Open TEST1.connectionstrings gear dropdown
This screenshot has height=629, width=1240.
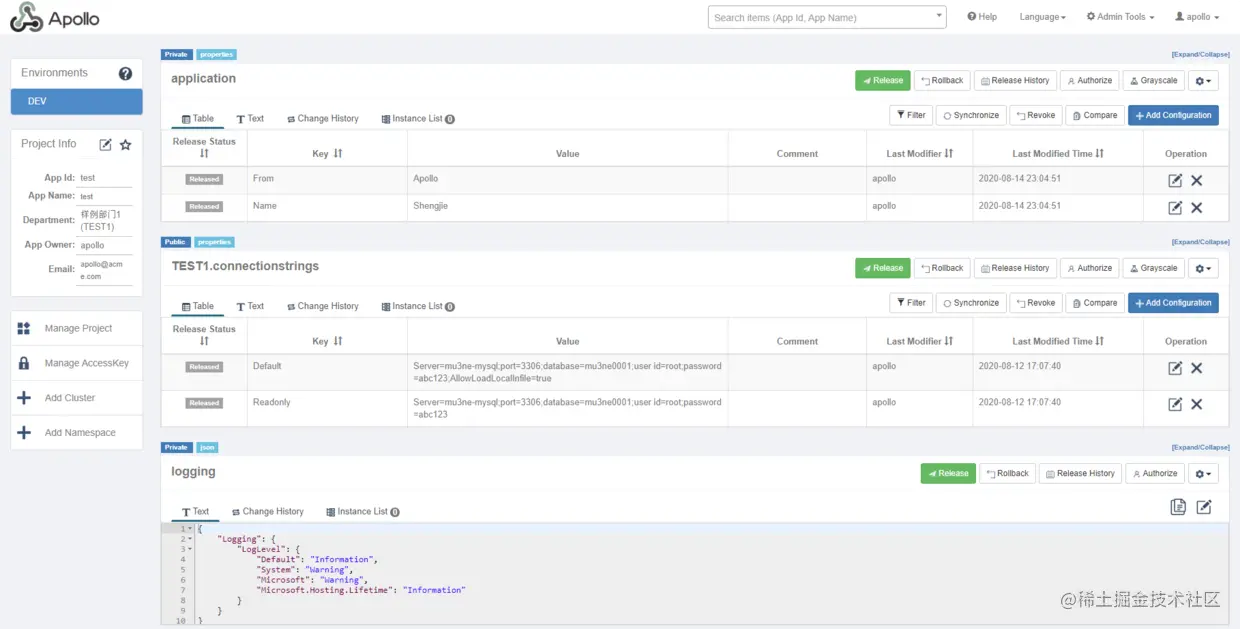[1203, 268]
